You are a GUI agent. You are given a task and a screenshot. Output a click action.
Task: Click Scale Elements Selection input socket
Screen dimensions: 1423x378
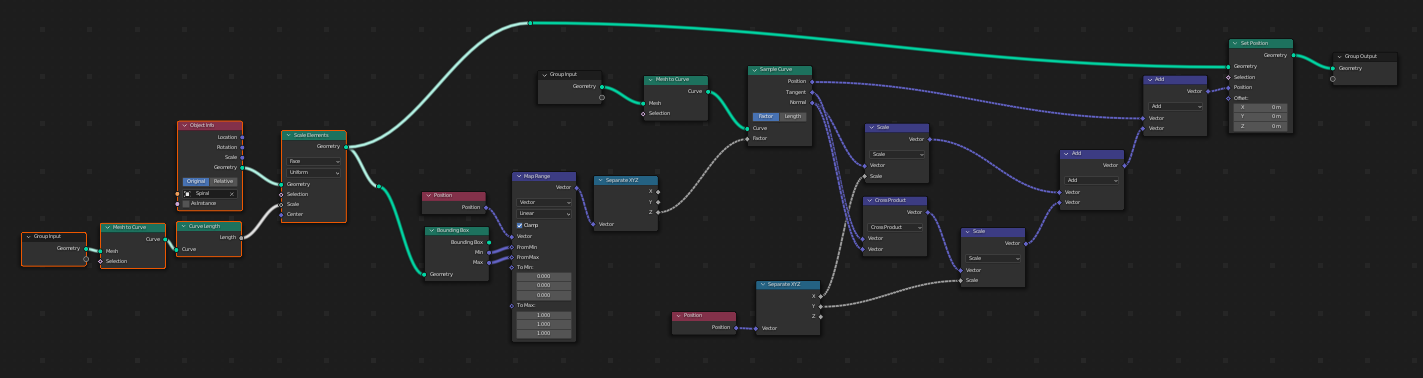[281, 194]
